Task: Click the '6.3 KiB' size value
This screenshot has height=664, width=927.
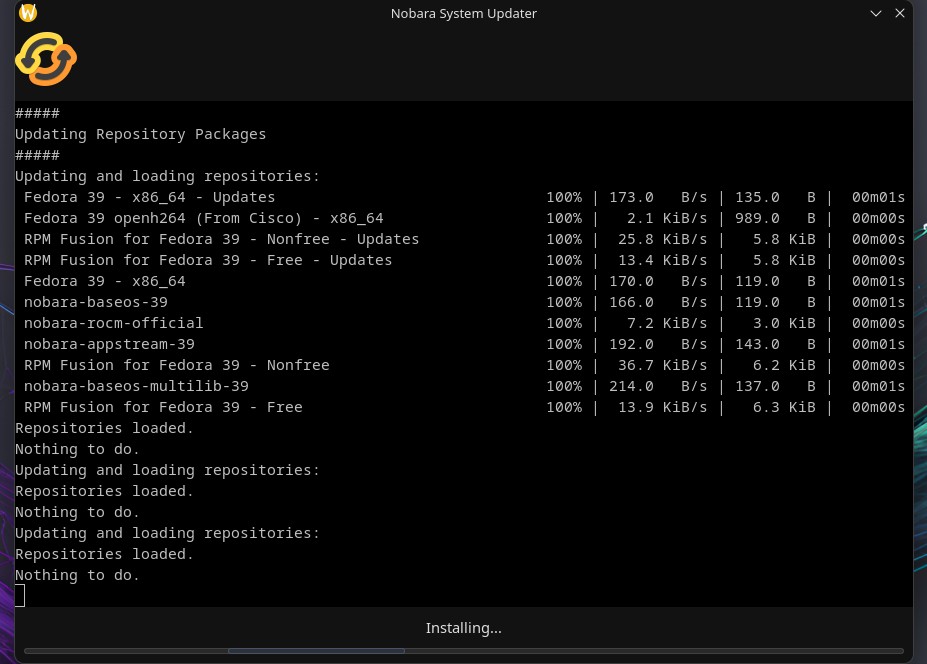Action: [784, 407]
